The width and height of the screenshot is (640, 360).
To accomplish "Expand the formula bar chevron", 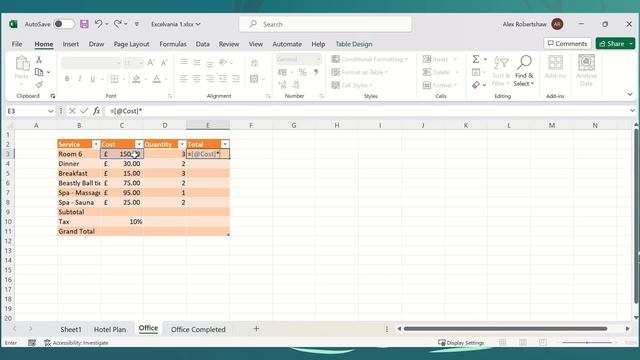I will [x=632, y=111].
